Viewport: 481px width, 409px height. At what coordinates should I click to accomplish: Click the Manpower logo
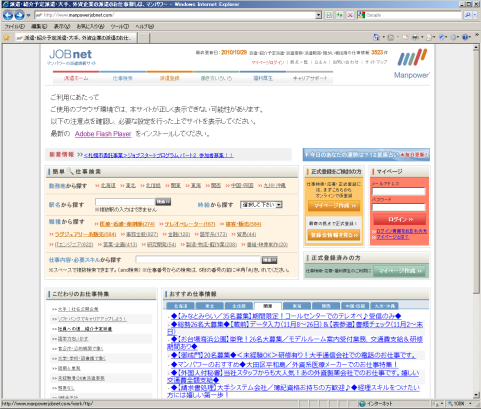coord(412,63)
